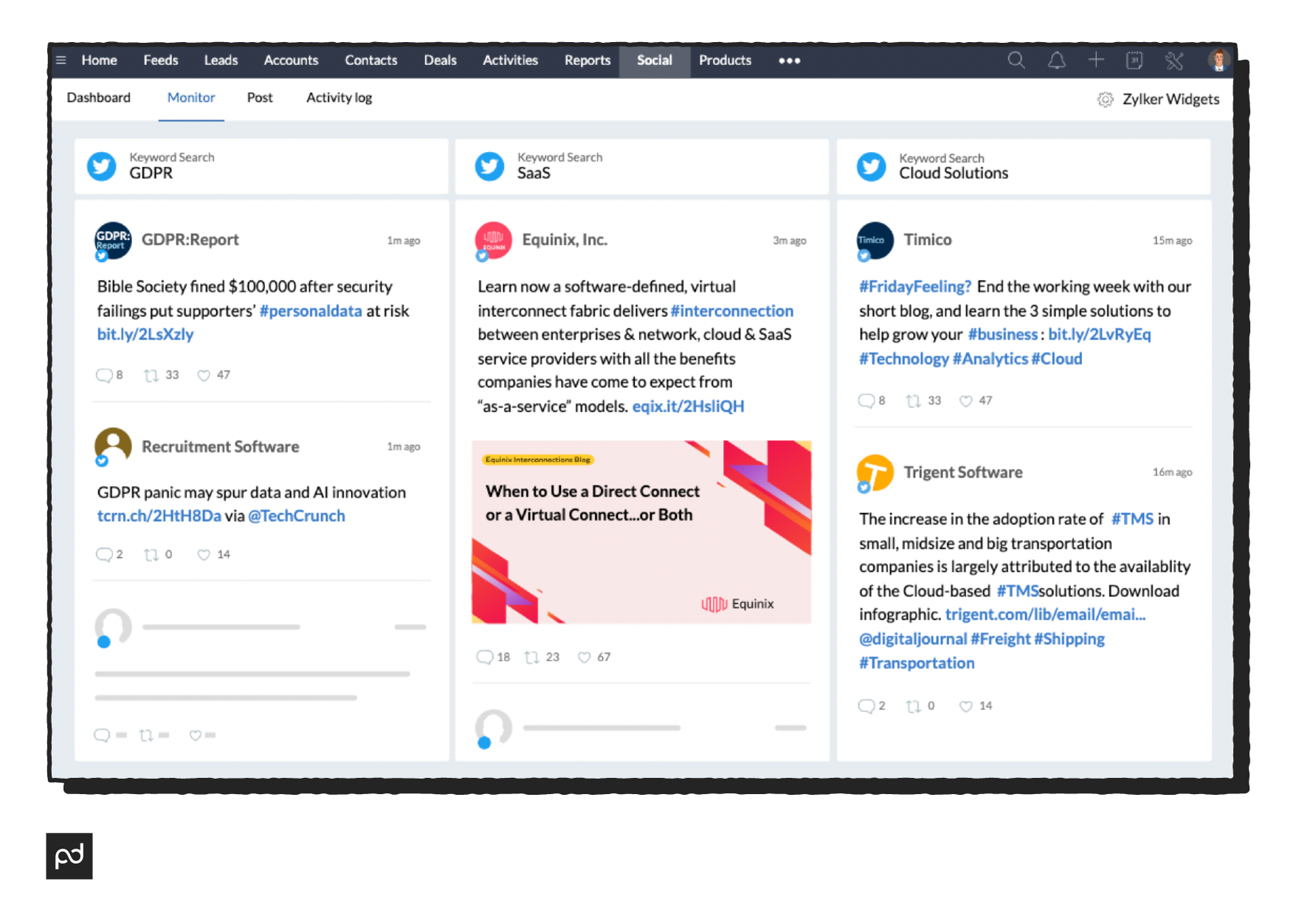Like the Timico tweet
Viewport: 1299px width, 924px height.
click(966, 401)
